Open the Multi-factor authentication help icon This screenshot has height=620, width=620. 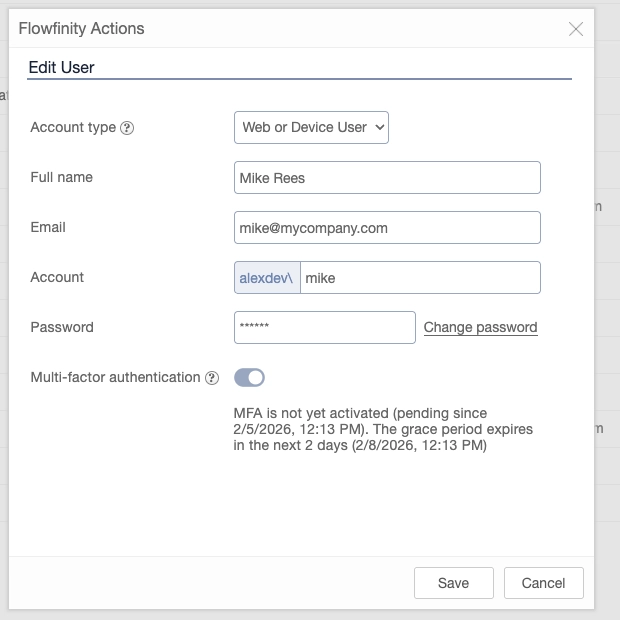point(212,378)
